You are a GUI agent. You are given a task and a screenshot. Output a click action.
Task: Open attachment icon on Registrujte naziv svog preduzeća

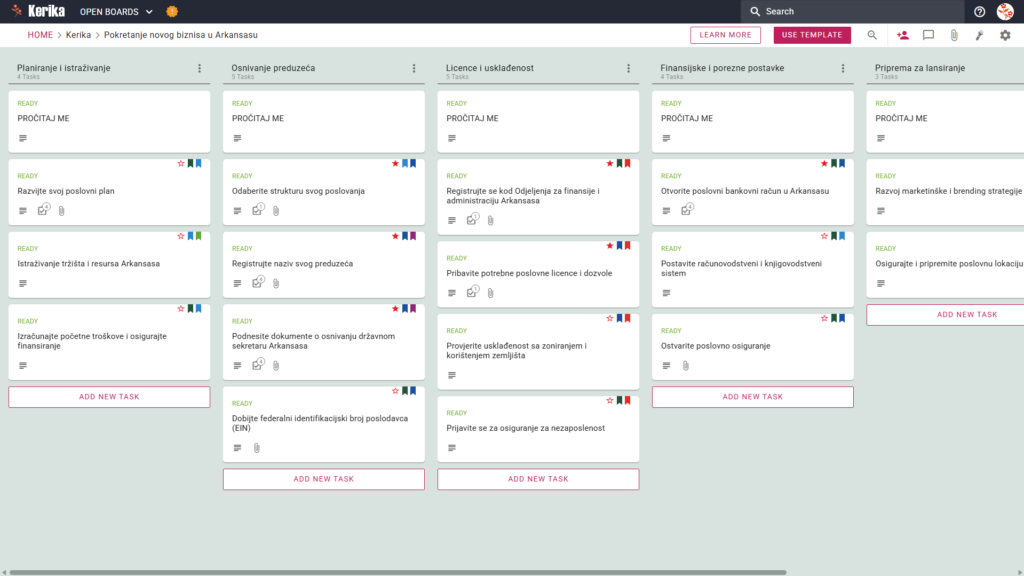click(x=276, y=283)
